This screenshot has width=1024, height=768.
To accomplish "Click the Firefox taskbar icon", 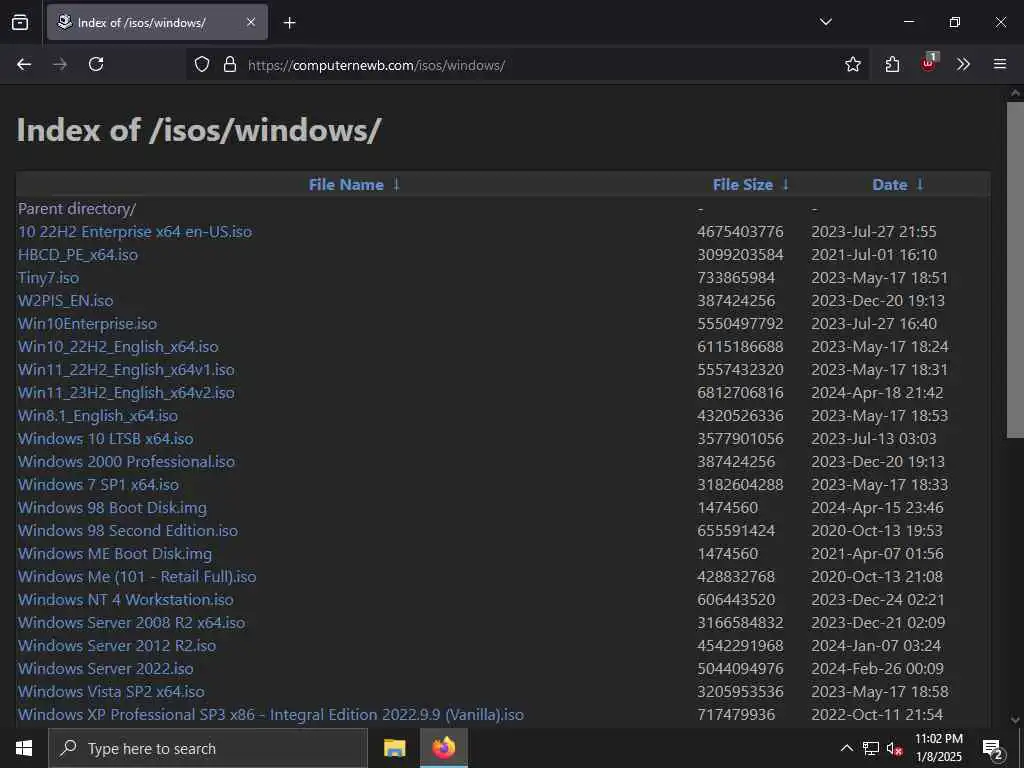I will pyautogui.click(x=443, y=748).
